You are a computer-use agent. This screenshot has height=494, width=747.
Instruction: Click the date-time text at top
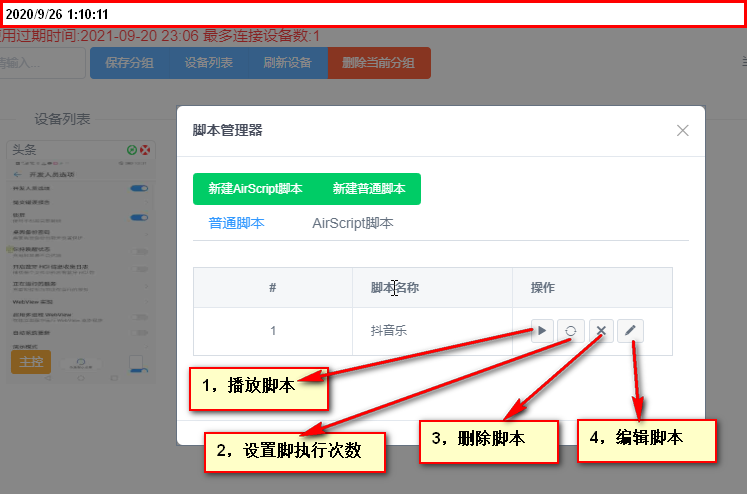click(x=57, y=14)
